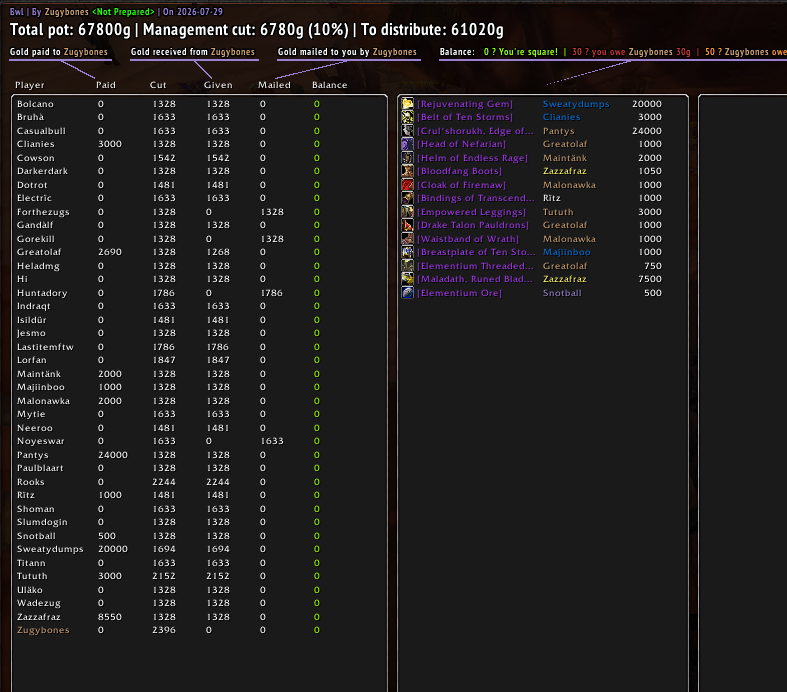Screen dimensions: 787x692
Task: Click the Cloak of Firemaw icon
Action: (408, 185)
